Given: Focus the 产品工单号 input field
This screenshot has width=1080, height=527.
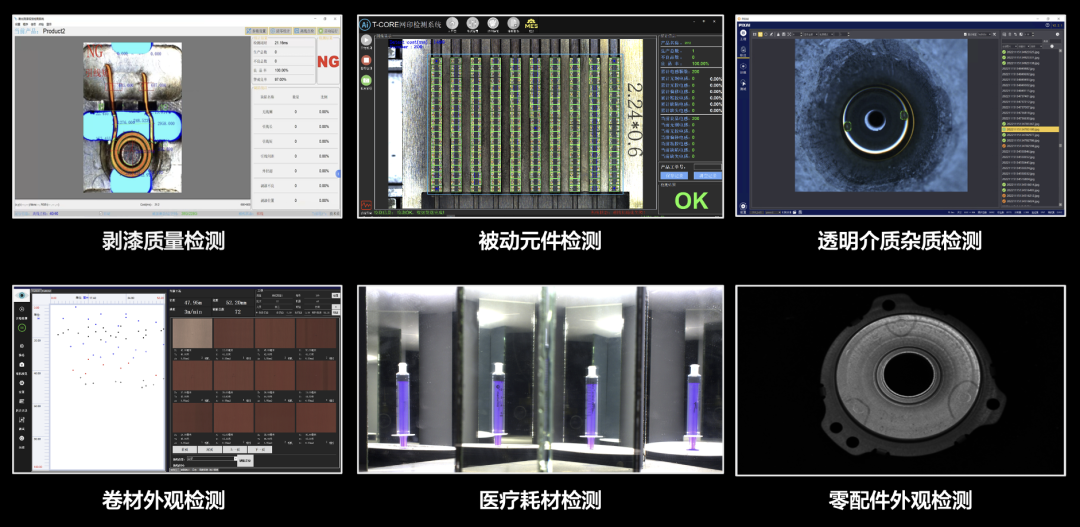Looking at the screenshot, I should point(707,167).
